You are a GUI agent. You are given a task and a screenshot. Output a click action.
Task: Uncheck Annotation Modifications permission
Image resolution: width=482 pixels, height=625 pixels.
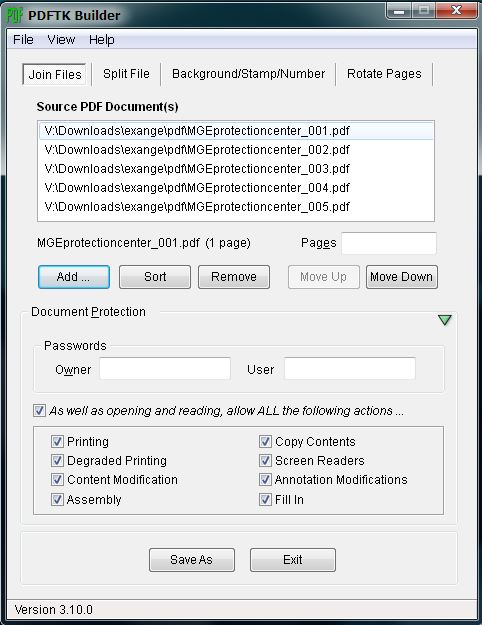(265, 480)
